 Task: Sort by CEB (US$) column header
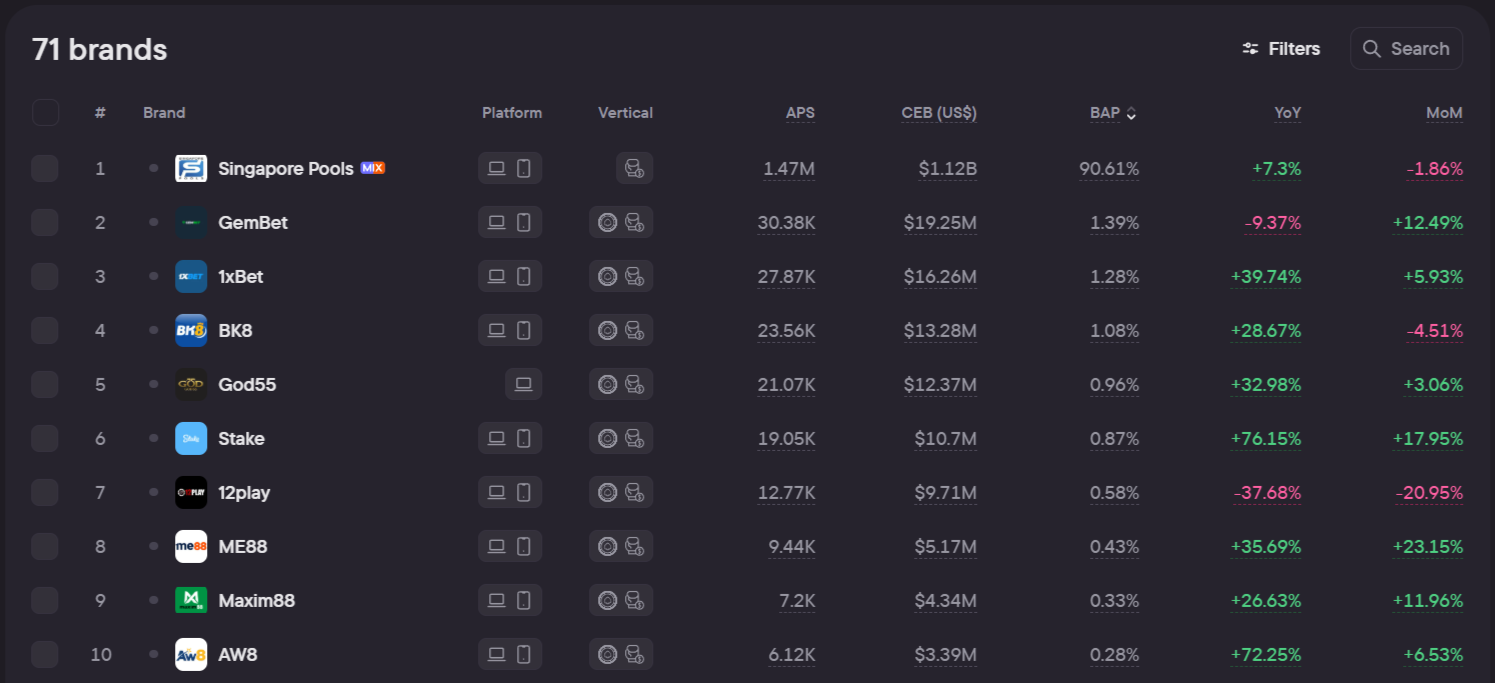[938, 113]
